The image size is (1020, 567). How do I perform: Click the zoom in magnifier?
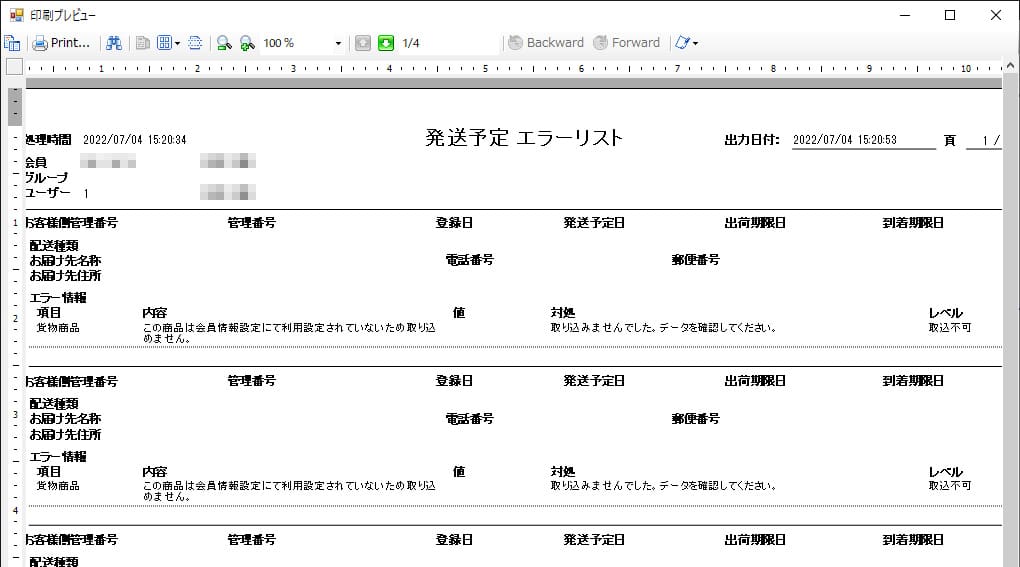click(247, 43)
